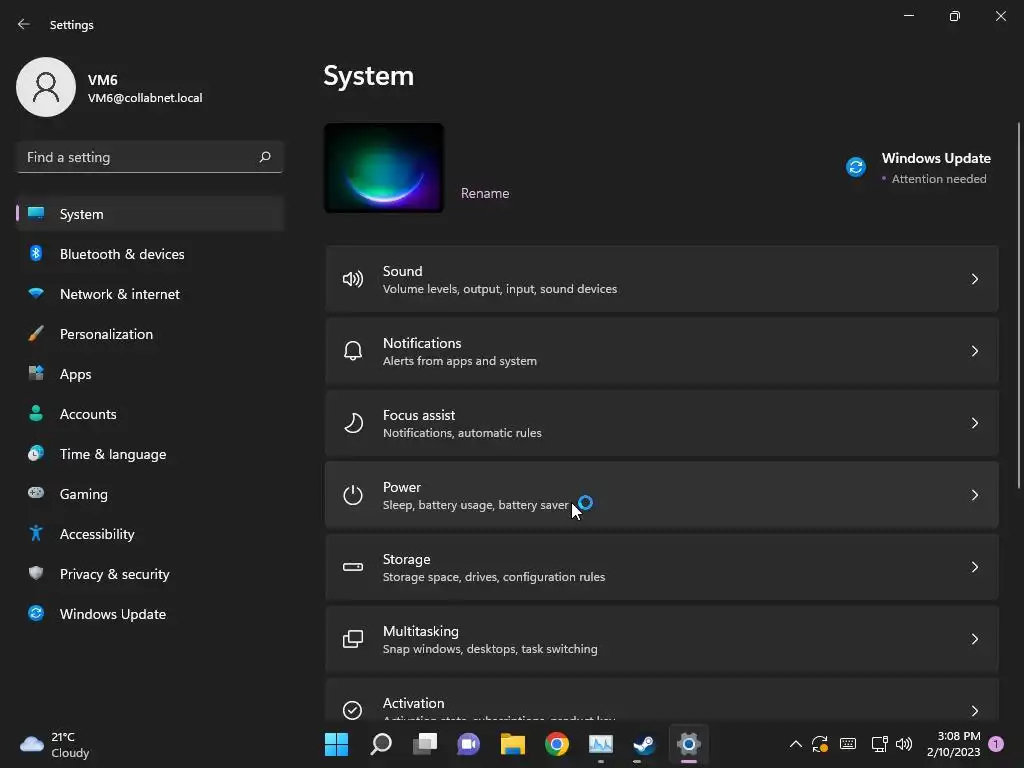1024x768 pixels.
Task: Open the Apps label in the sidebar
Action: tap(76, 374)
